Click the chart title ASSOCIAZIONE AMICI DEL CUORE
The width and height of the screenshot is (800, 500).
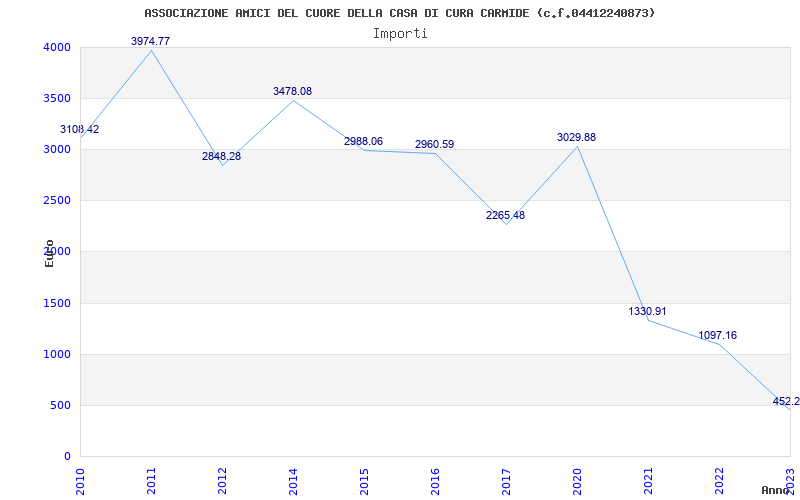click(x=399, y=13)
